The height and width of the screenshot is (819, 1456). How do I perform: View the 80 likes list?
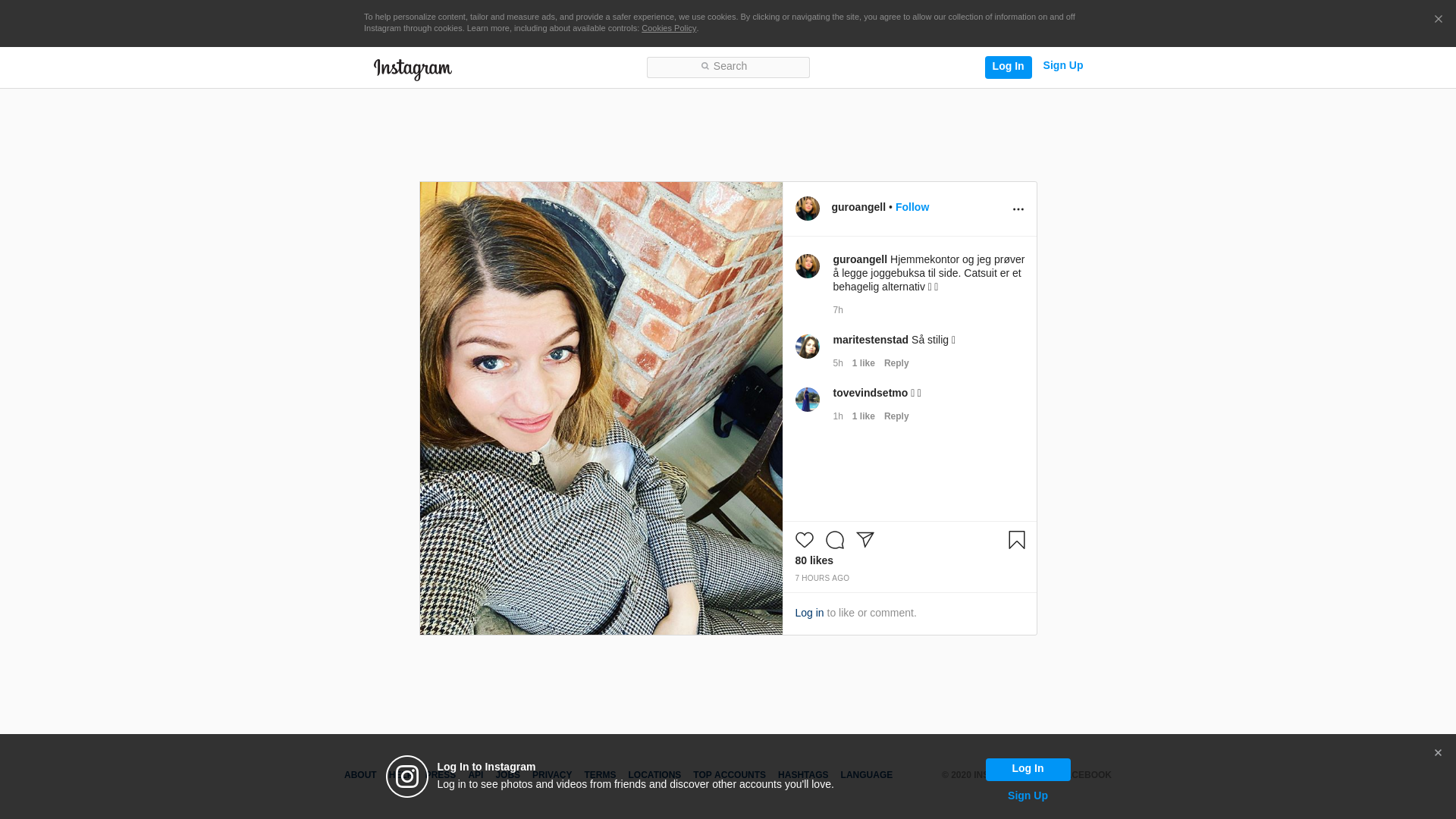[814, 560]
